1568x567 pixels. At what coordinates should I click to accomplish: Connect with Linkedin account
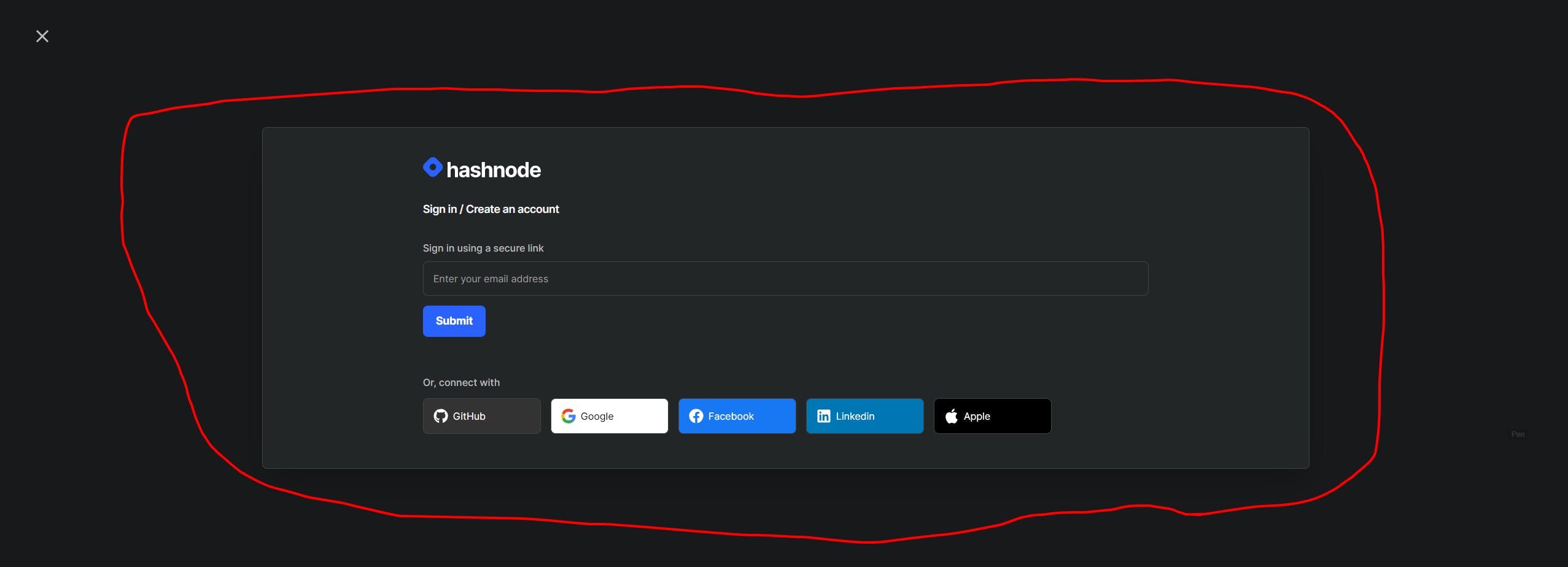point(864,416)
